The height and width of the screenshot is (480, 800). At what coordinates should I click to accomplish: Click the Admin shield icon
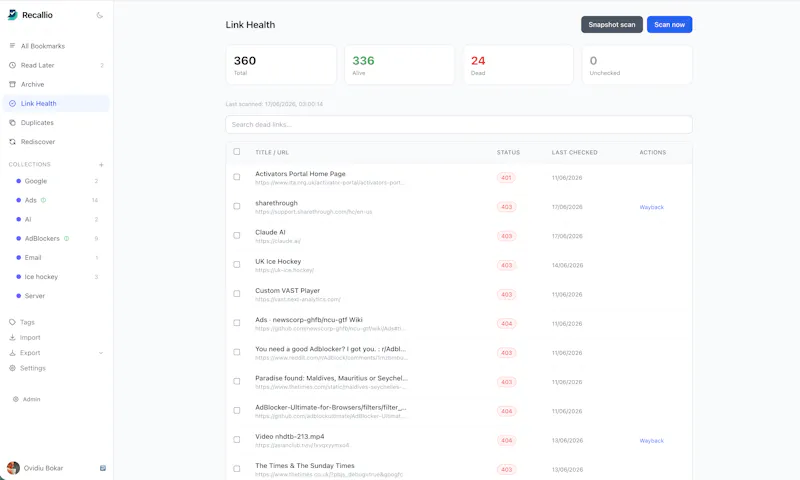click(x=16, y=399)
